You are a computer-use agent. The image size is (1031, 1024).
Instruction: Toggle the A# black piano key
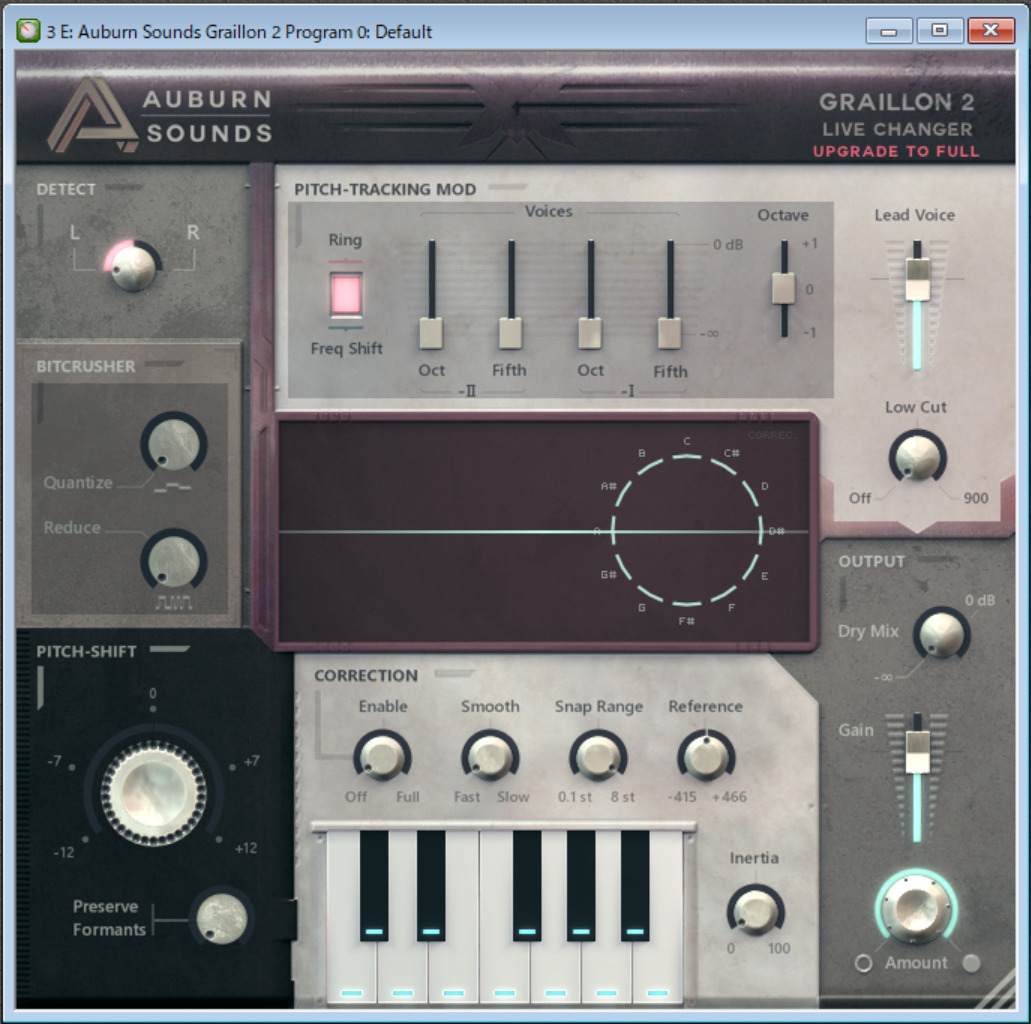635,885
